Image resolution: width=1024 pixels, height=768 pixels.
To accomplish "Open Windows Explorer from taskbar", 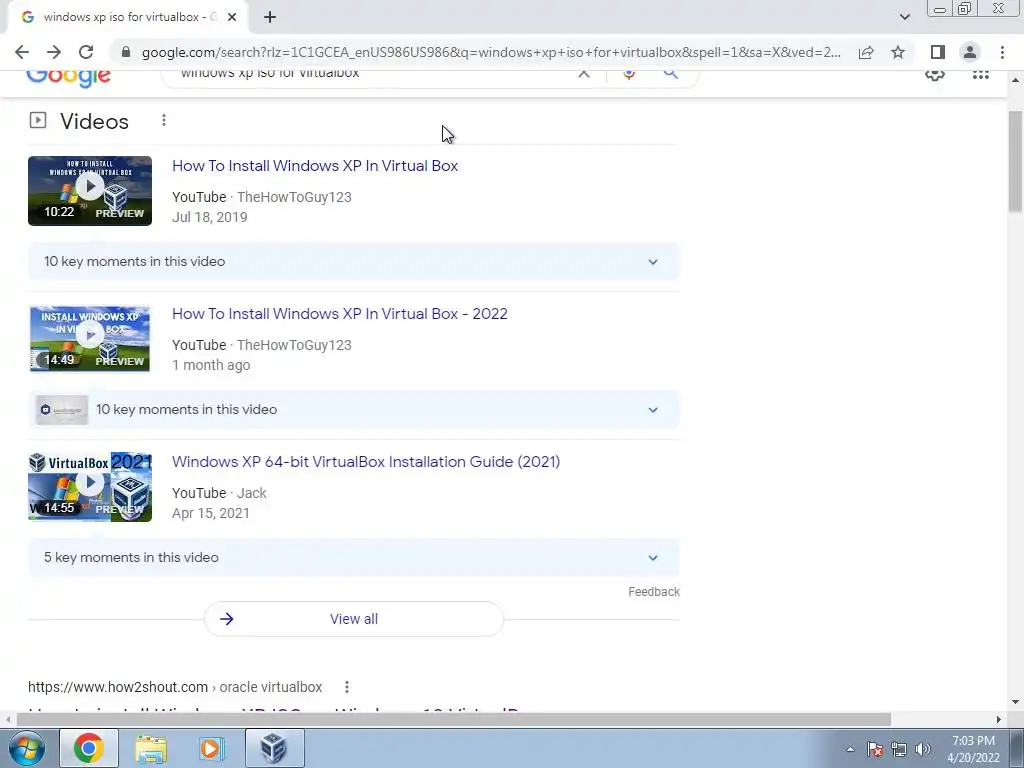I will pyautogui.click(x=151, y=748).
